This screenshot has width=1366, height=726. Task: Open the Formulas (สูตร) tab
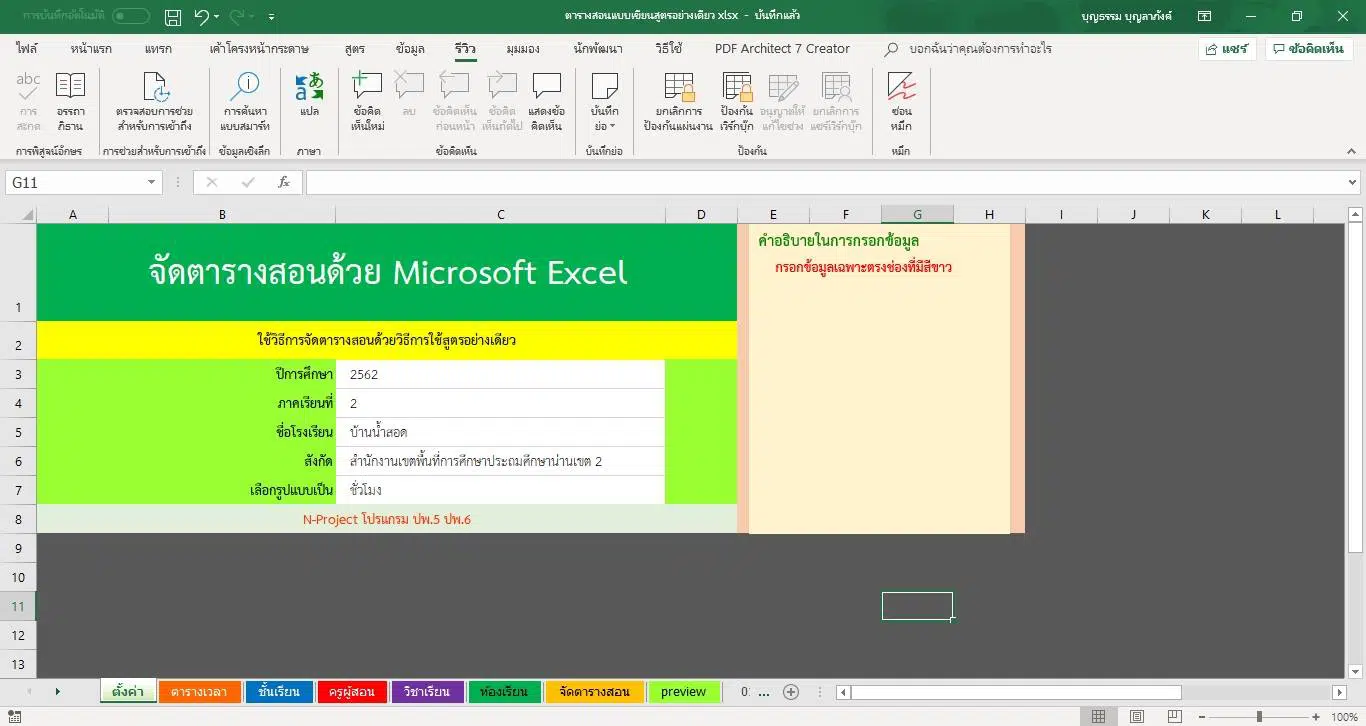tap(354, 48)
